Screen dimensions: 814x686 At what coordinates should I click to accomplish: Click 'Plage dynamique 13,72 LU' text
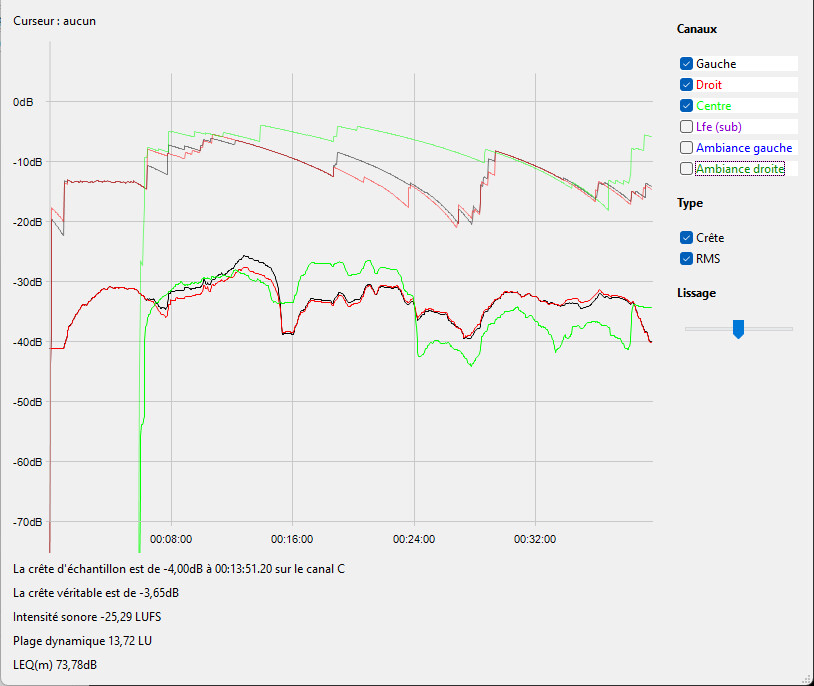point(83,641)
